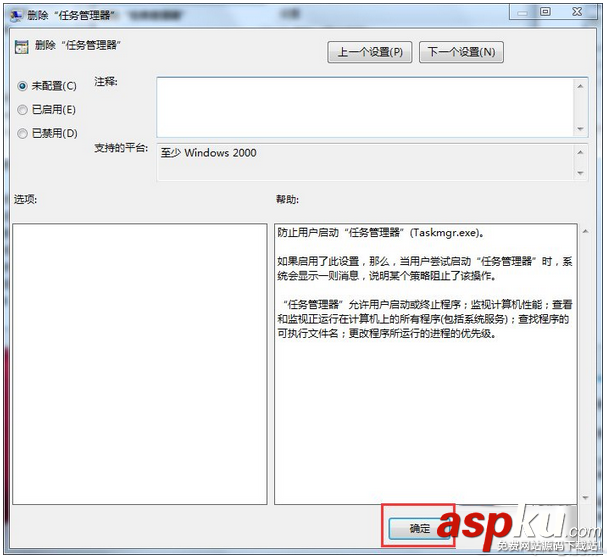Click the policy setting icon beside 删除 "任务管理器"
The width and height of the screenshot is (607, 558).
coord(21,46)
